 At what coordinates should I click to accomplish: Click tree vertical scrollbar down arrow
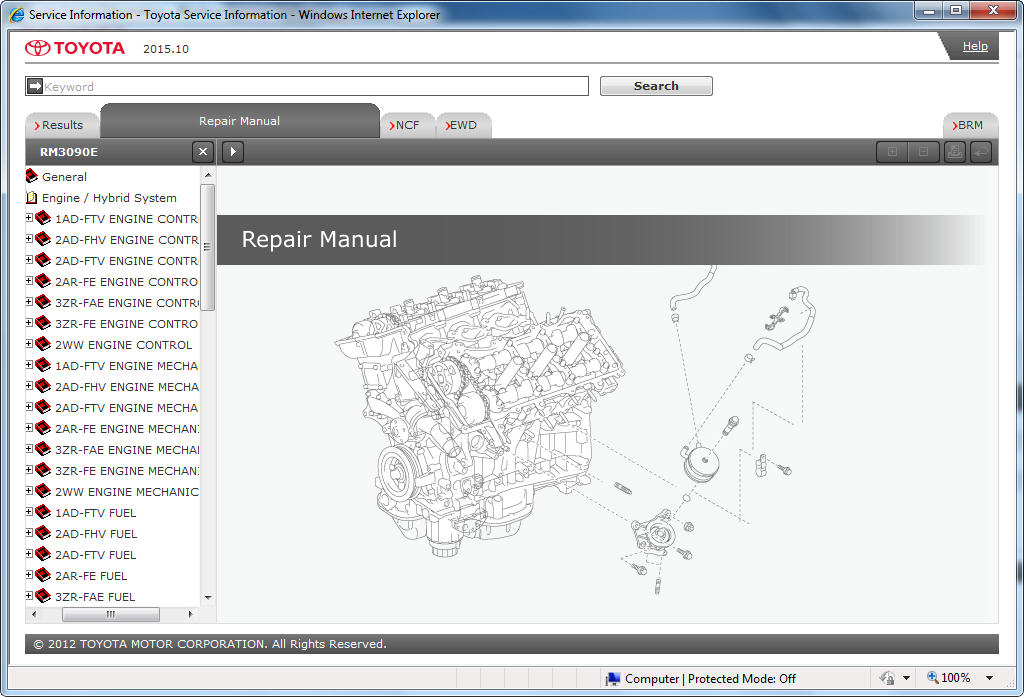pos(208,597)
